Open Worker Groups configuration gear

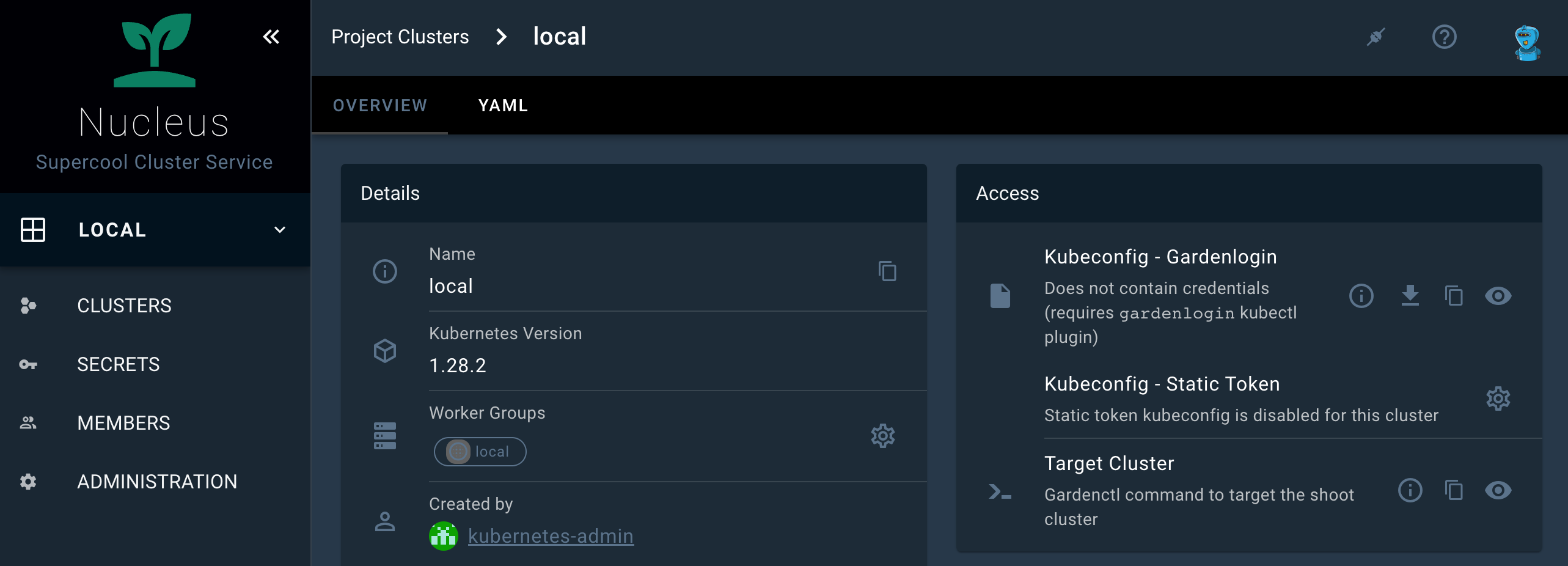pyautogui.click(x=882, y=436)
